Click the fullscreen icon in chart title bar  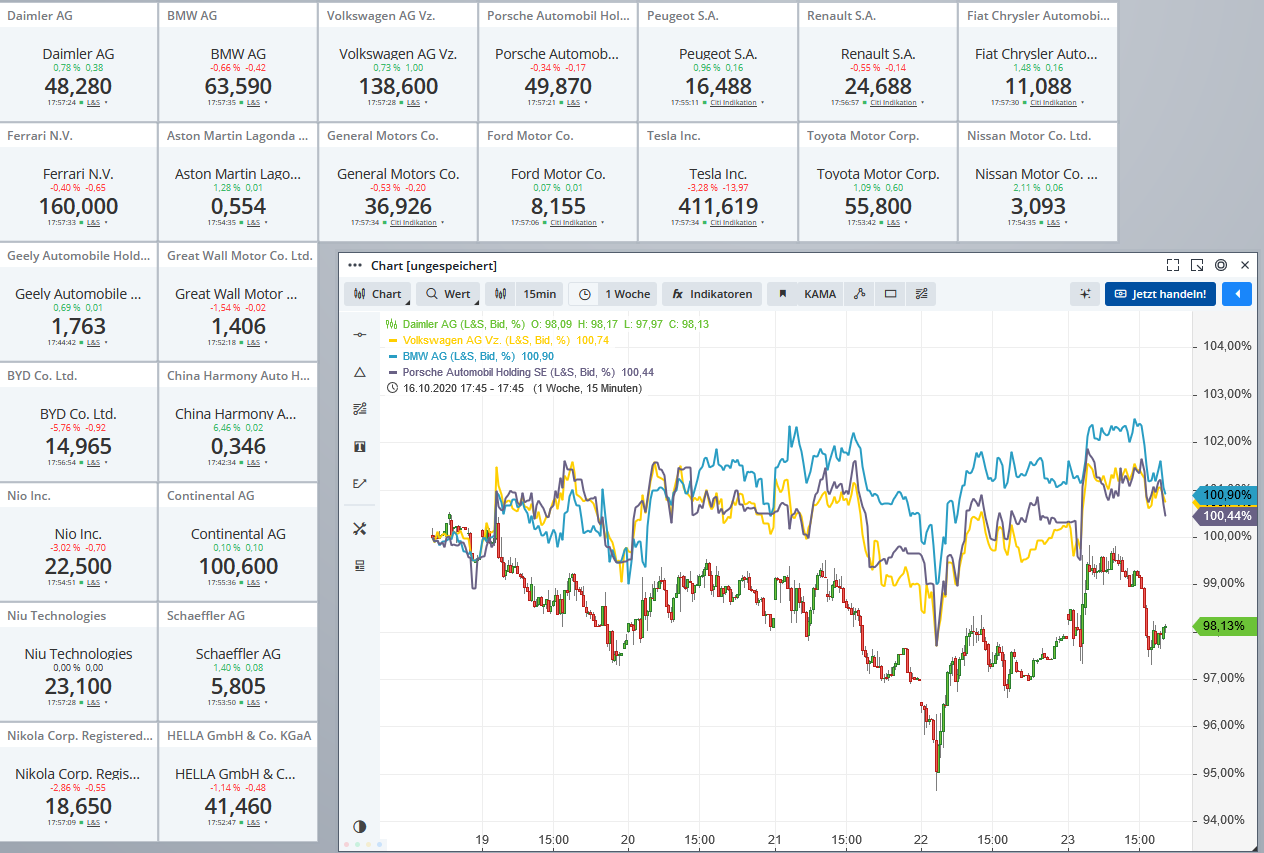coord(1173,265)
